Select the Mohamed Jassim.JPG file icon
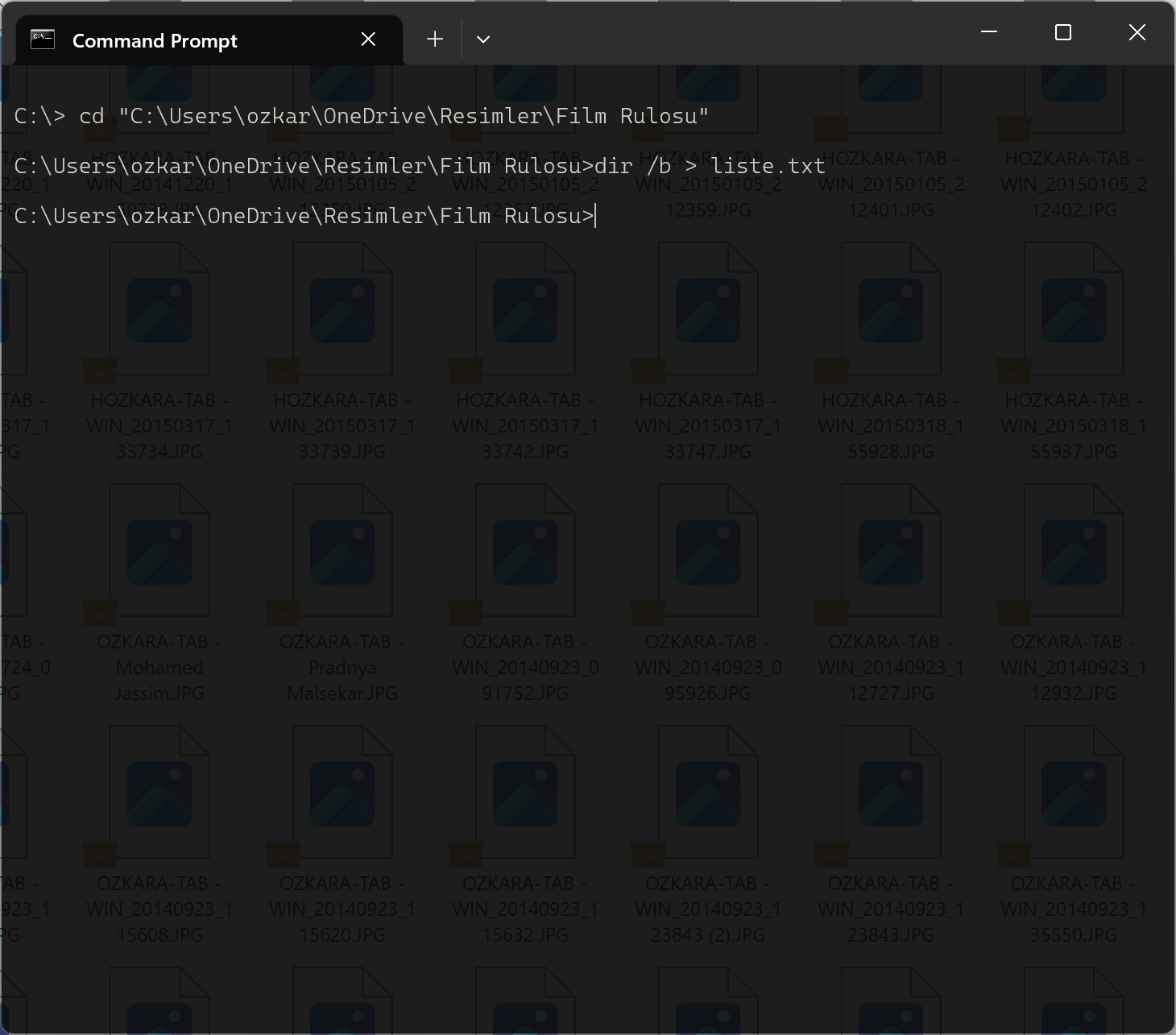Image resolution: width=1176 pixels, height=1035 pixels. pos(159,552)
